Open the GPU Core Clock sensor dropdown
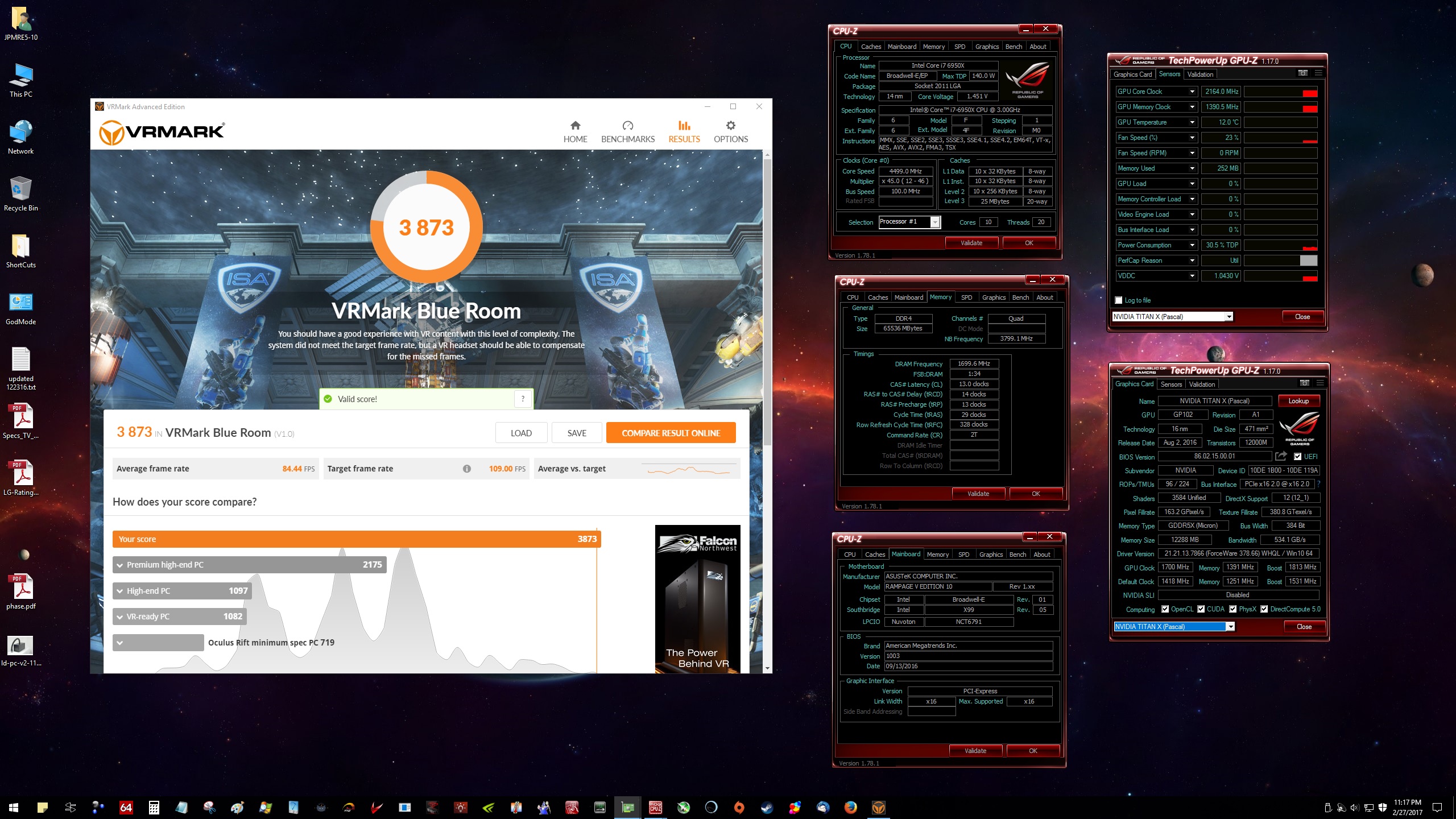The image size is (1456, 819). 1192,92
